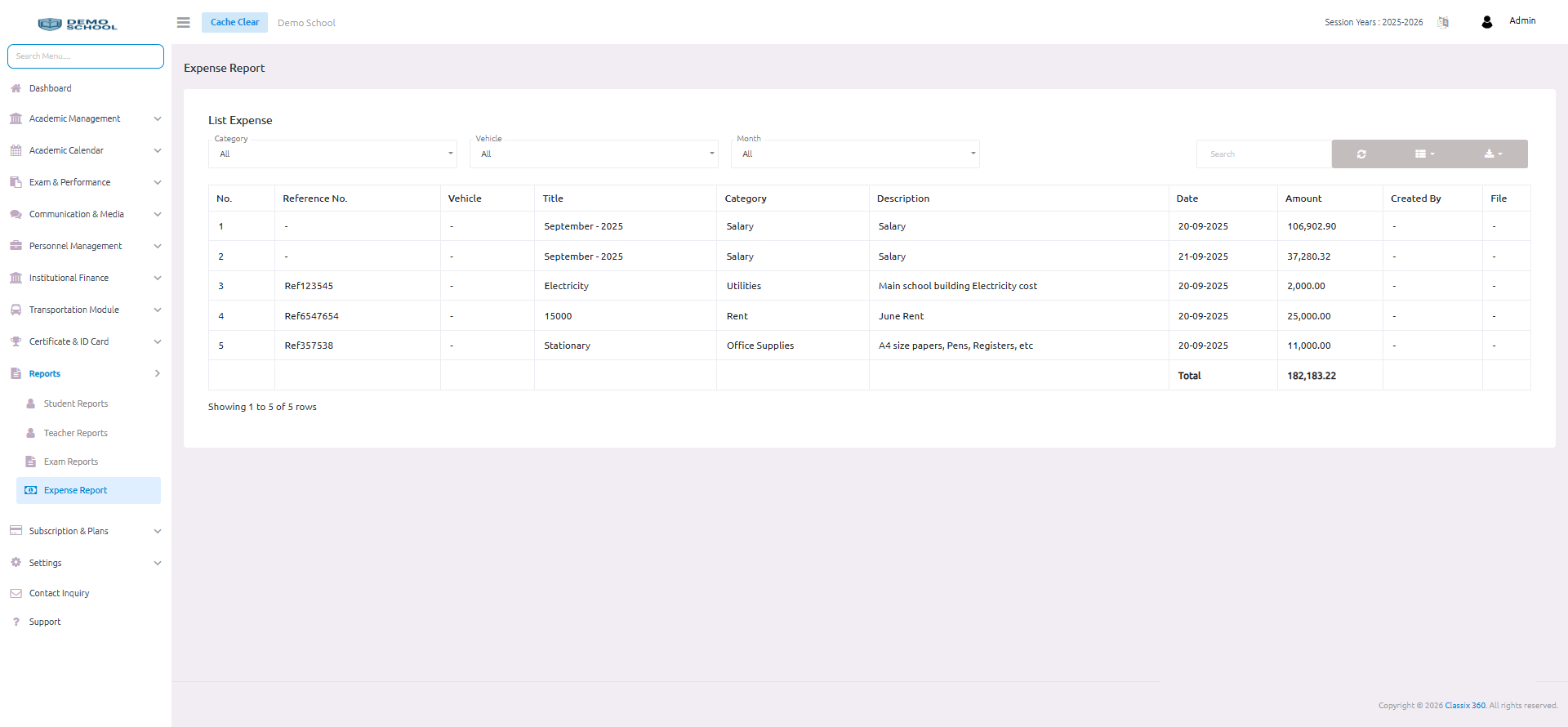Click the Session Years 2025-2026 text
Viewport: 1568px width, 727px height.
pos(1374,22)
